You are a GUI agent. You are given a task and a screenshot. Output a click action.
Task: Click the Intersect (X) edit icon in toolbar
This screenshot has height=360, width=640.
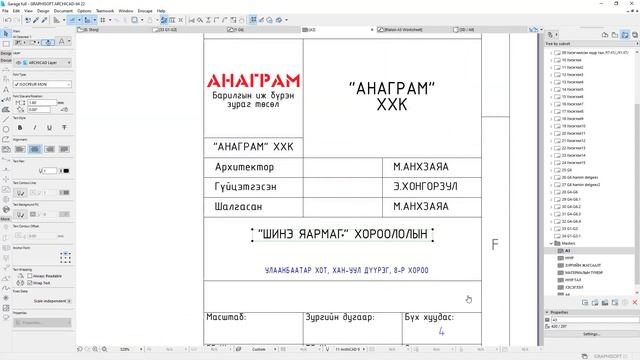(181, 20)
